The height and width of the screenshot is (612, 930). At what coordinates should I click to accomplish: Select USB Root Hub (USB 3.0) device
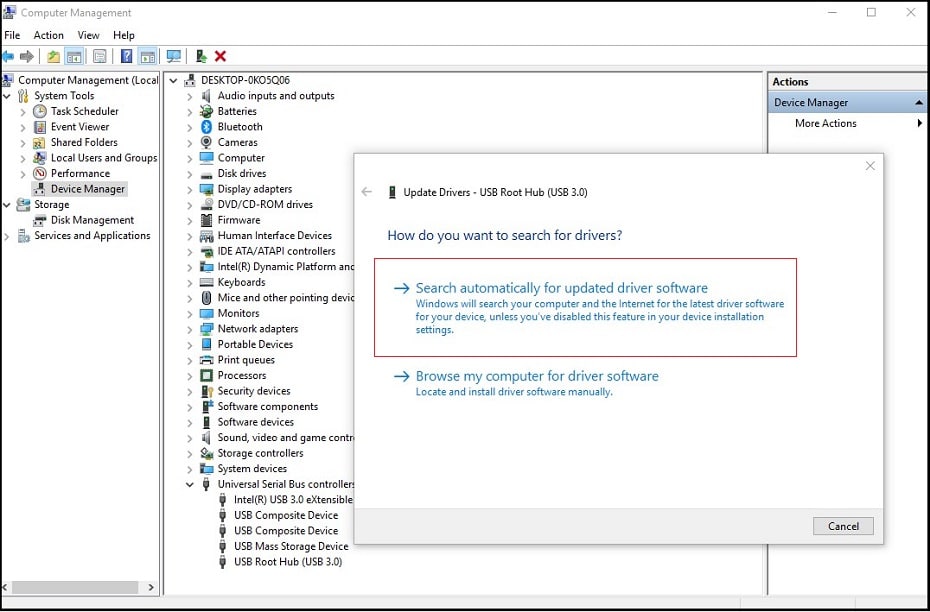click(x=288, y=562)
